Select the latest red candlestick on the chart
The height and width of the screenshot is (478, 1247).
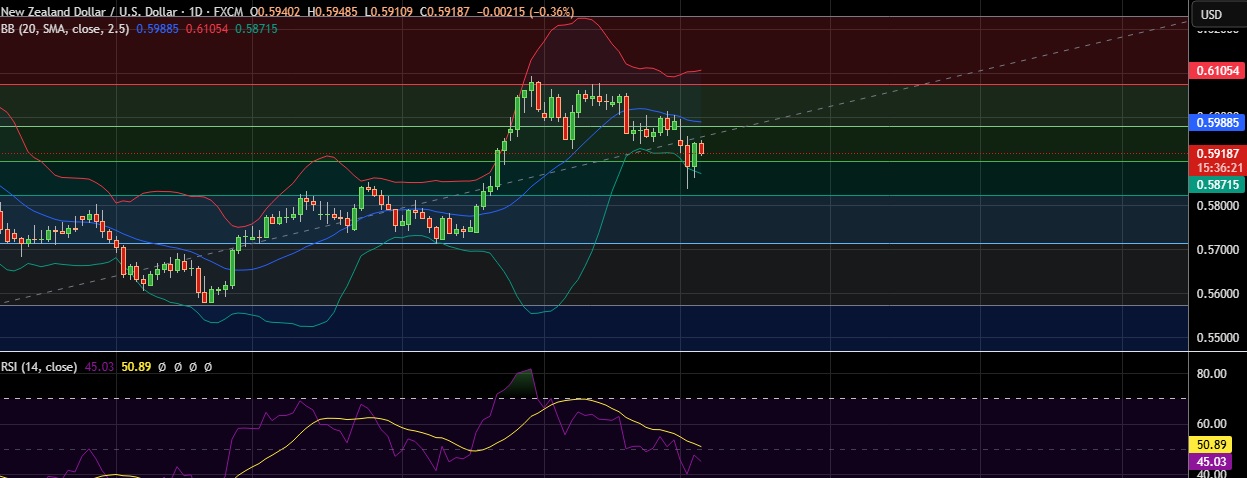tap(702, 149)
